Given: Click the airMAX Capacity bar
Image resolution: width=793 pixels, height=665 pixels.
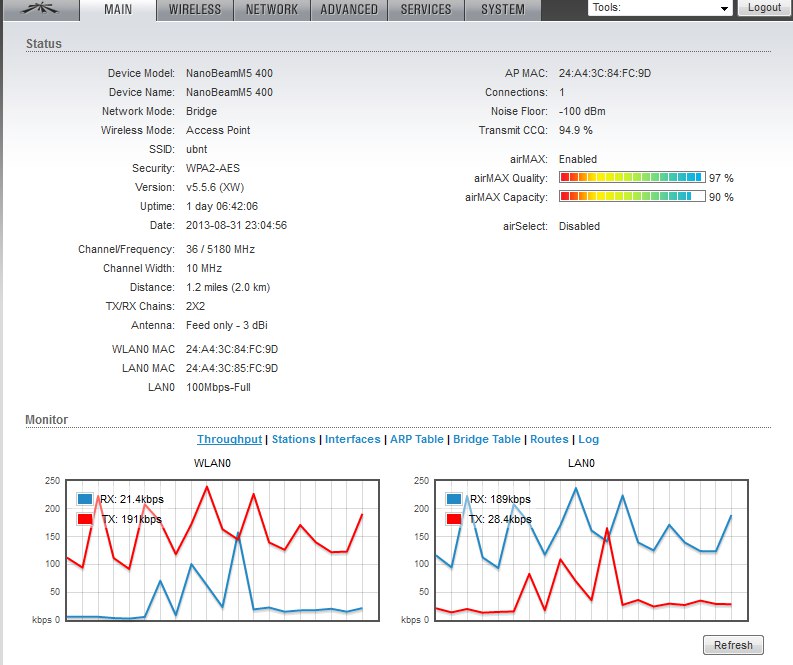Looking at the screenshot, I should pyautogui.click(x=632, y=196).
